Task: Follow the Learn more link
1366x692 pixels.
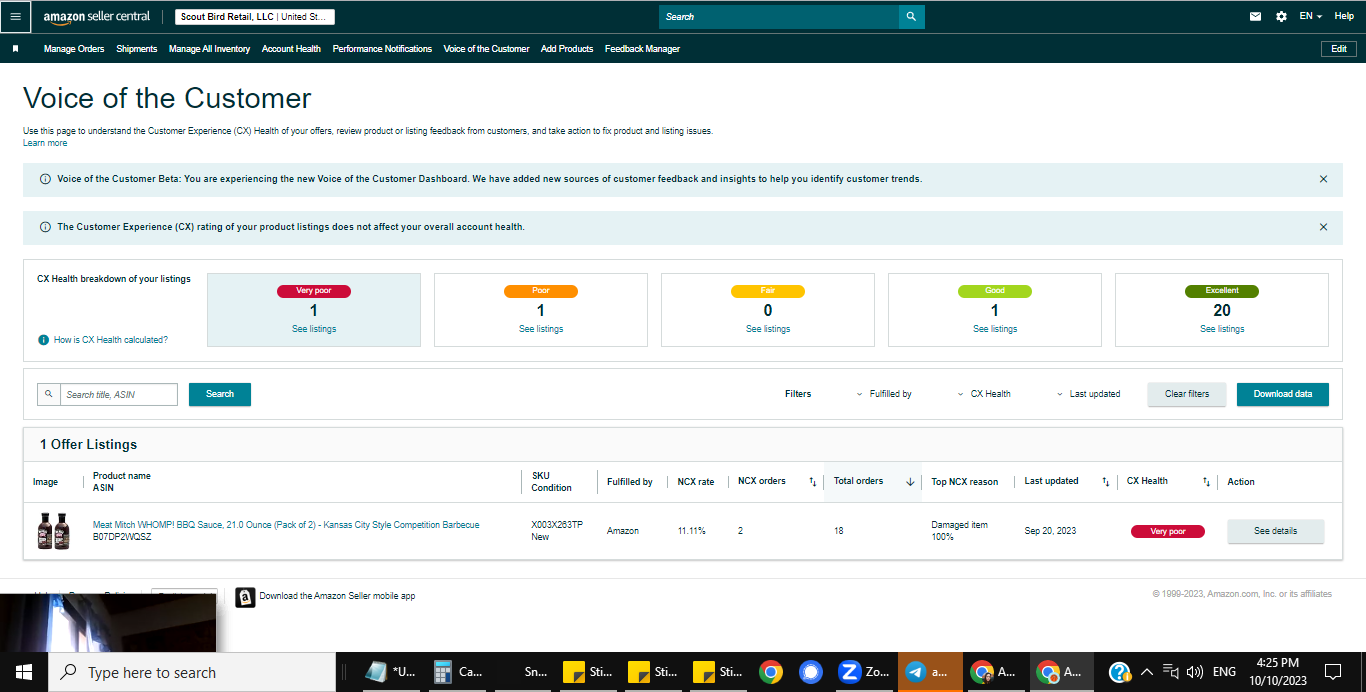Action: coord(45,143)
